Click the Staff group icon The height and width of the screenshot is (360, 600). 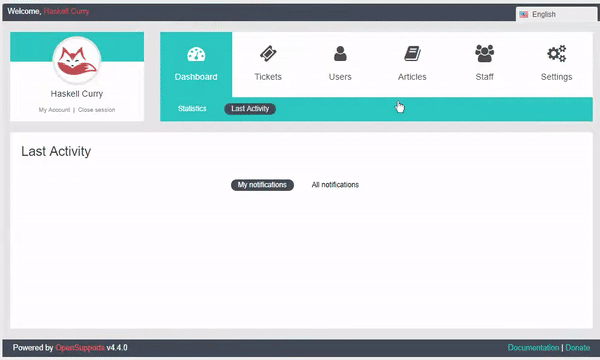[x=484, y=54]
